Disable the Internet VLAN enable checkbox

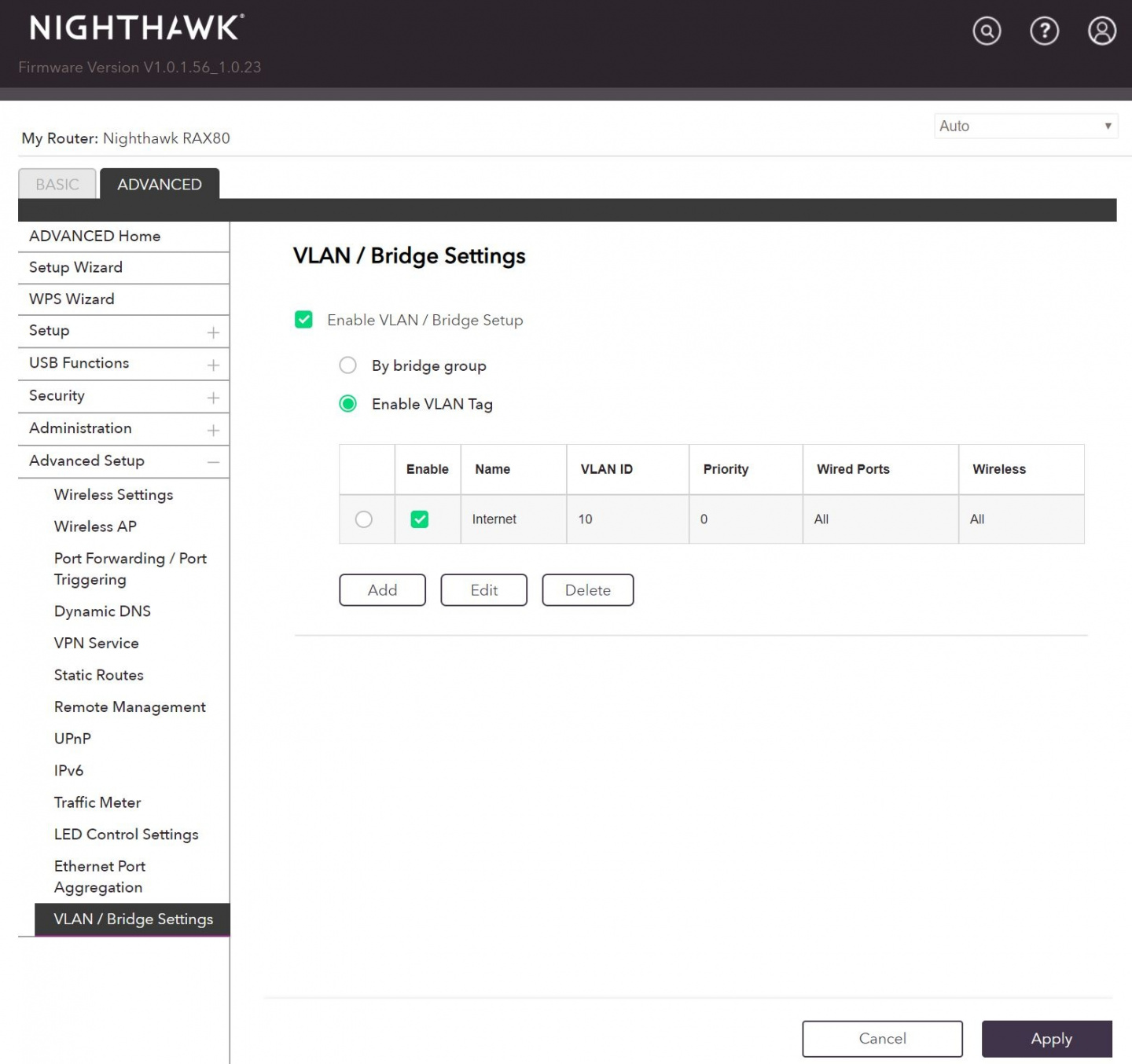[420, 519]
